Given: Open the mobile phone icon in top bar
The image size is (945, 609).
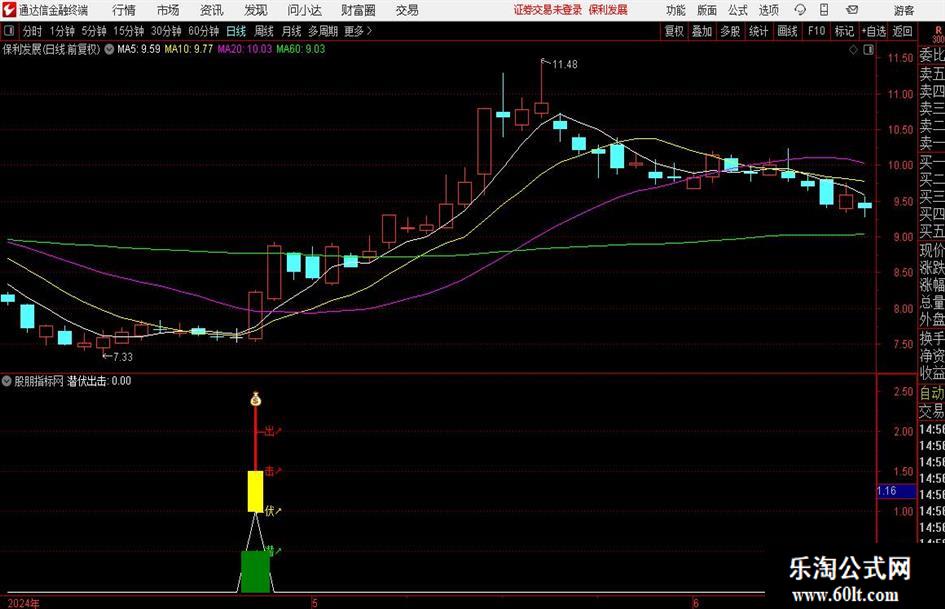Looking at the screenshot, I should coord(824,10).
